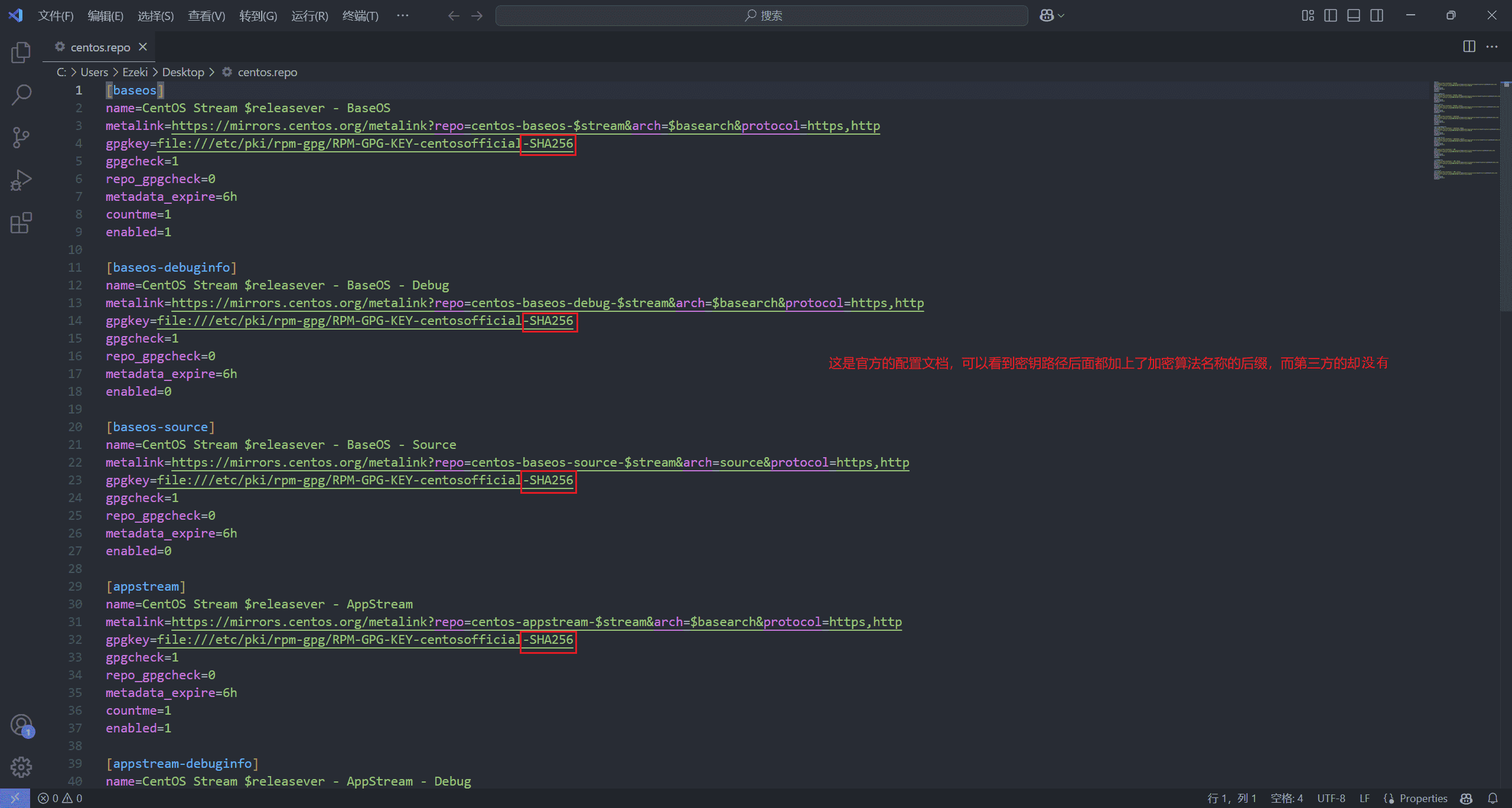The height and width of the screenshot is (808, 1512).
Task: Click the minimap code overview
Action: pos(1467,131)
